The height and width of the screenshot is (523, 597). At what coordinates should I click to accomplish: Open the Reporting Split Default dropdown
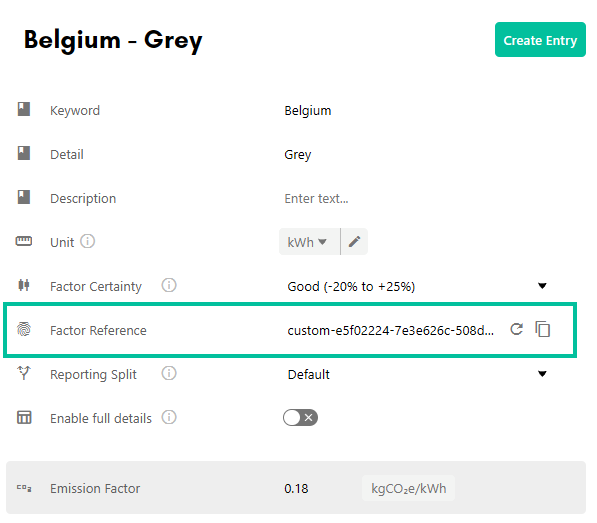click(x=417, y=374)
